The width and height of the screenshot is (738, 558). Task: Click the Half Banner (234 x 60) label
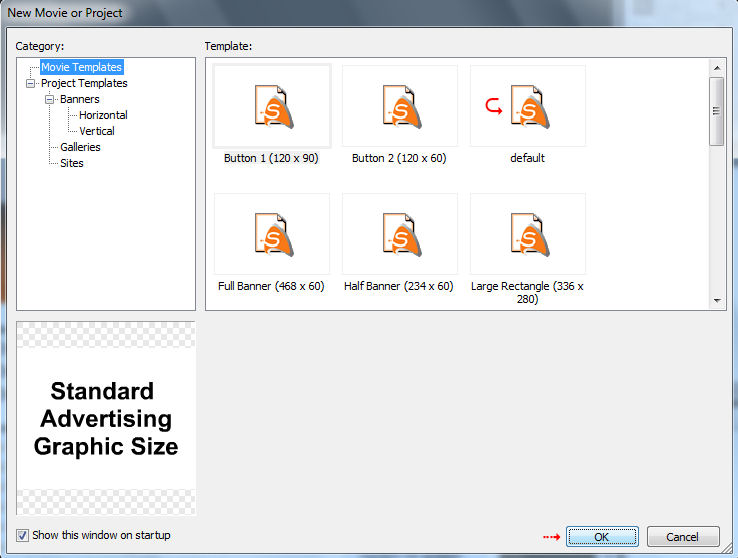(x=399, y=286)
